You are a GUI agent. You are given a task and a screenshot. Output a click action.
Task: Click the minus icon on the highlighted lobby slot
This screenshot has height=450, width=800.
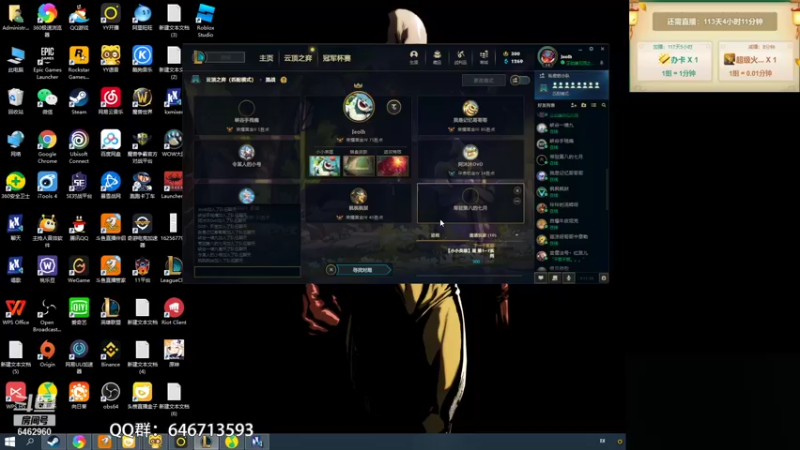tap(517, 201)
